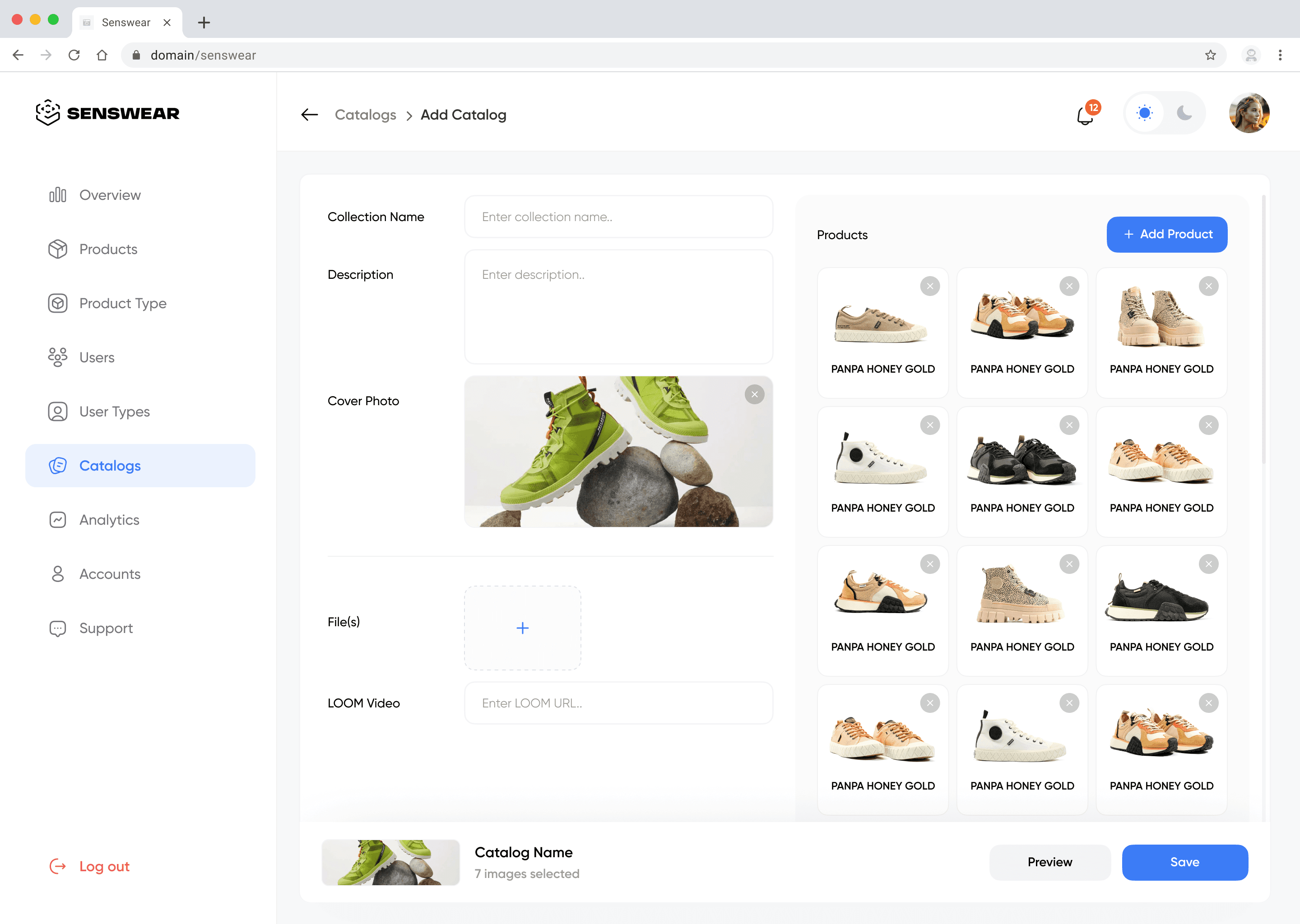Screen dimensions: 1300x924
Task: Remove the single black sneaker, third row
Action: (x=1209, y=564)
